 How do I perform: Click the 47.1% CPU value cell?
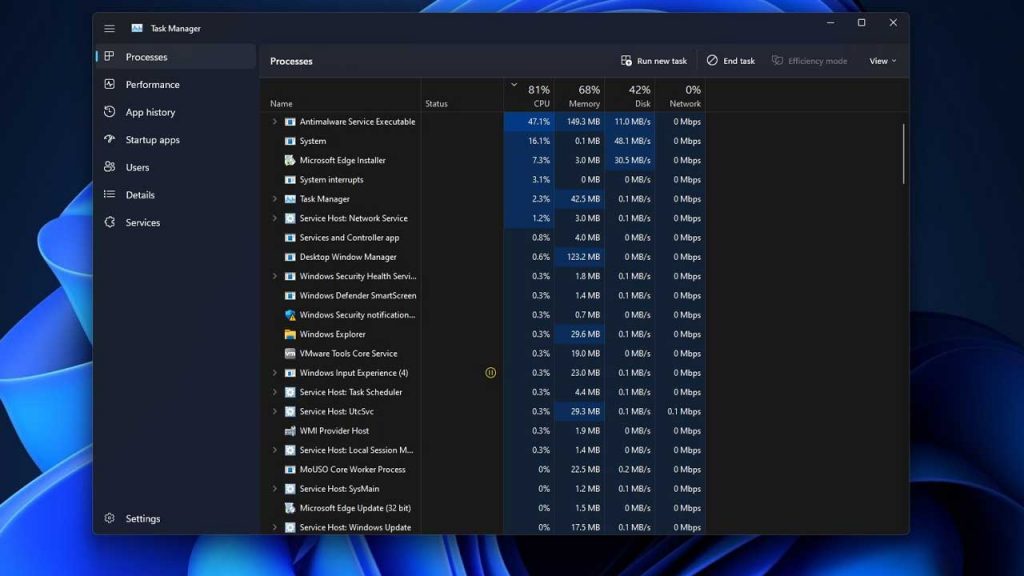529,121
